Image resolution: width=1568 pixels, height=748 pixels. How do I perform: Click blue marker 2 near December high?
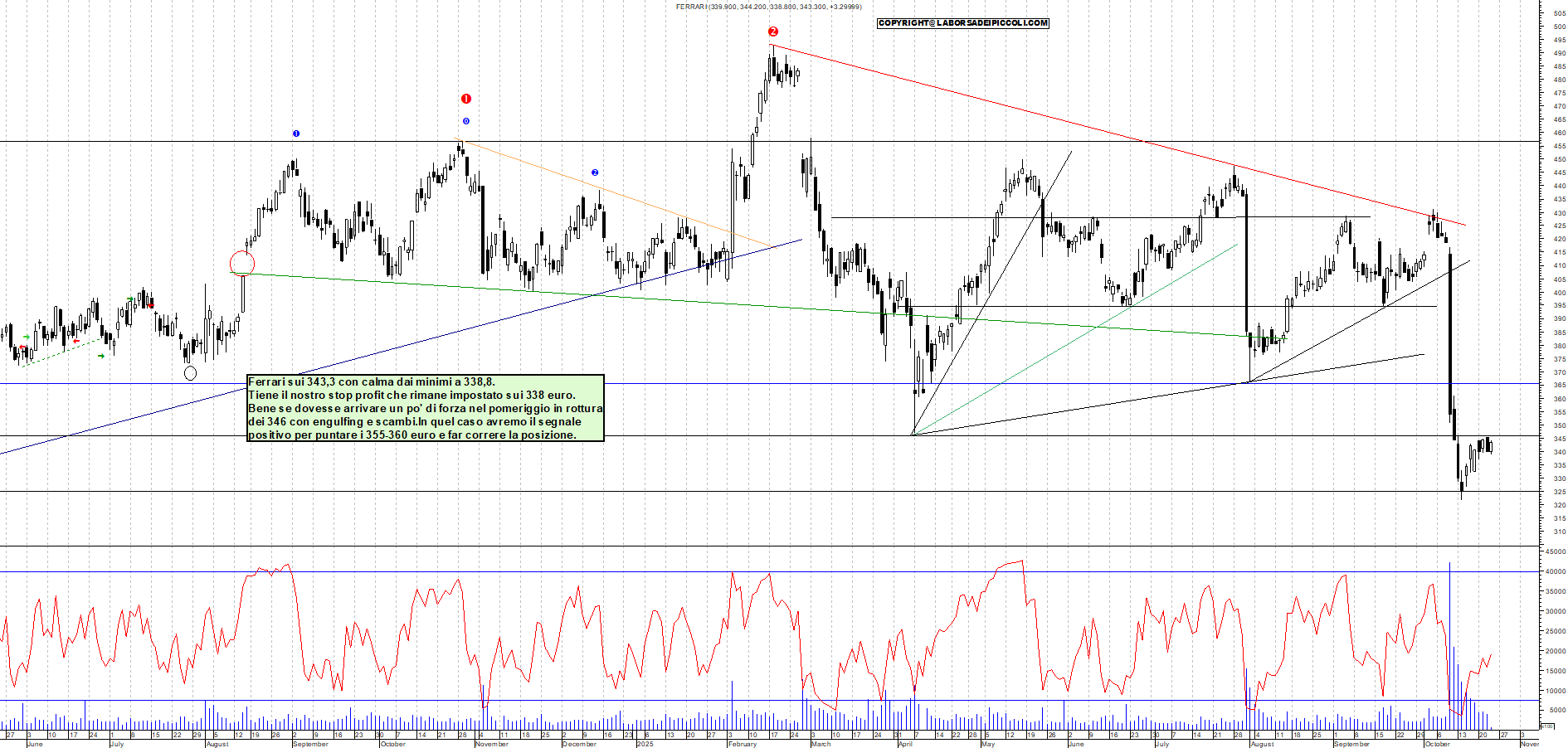[x=594, y=172]
